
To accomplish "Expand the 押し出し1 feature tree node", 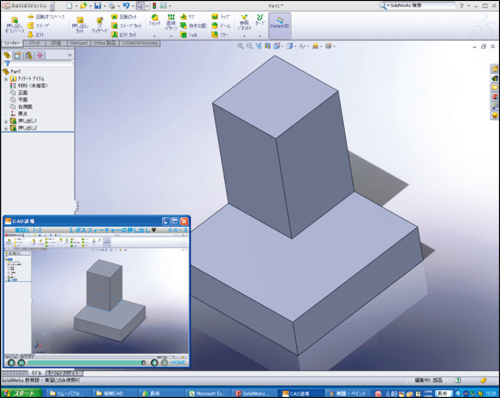I will tap(6, 121).
